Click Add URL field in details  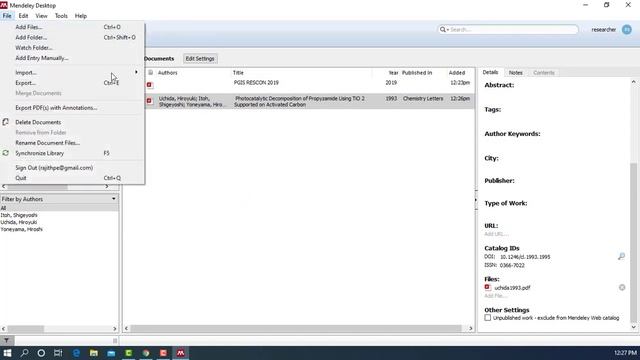pos(496,234)
